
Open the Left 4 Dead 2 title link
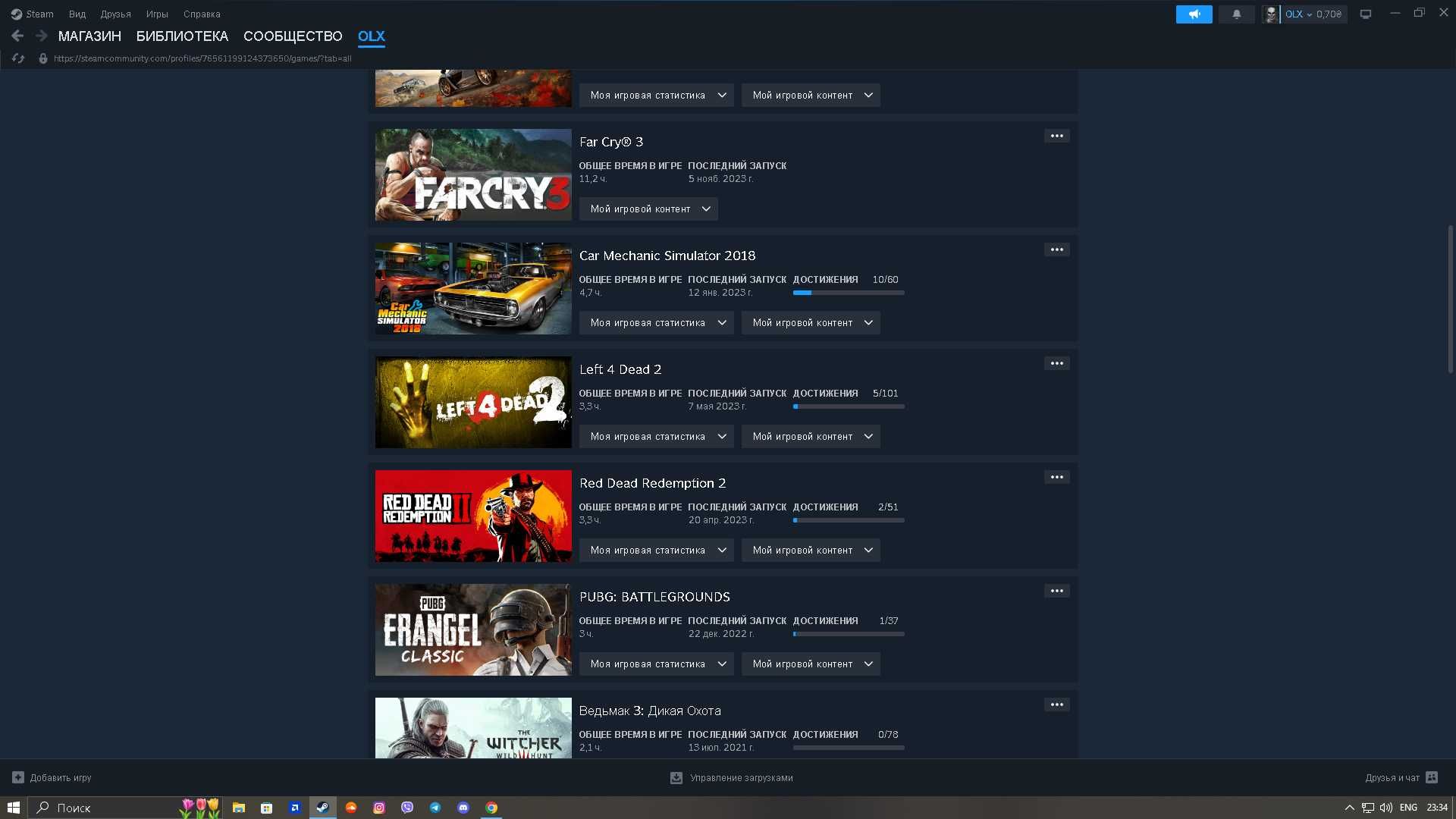(620, 369)
